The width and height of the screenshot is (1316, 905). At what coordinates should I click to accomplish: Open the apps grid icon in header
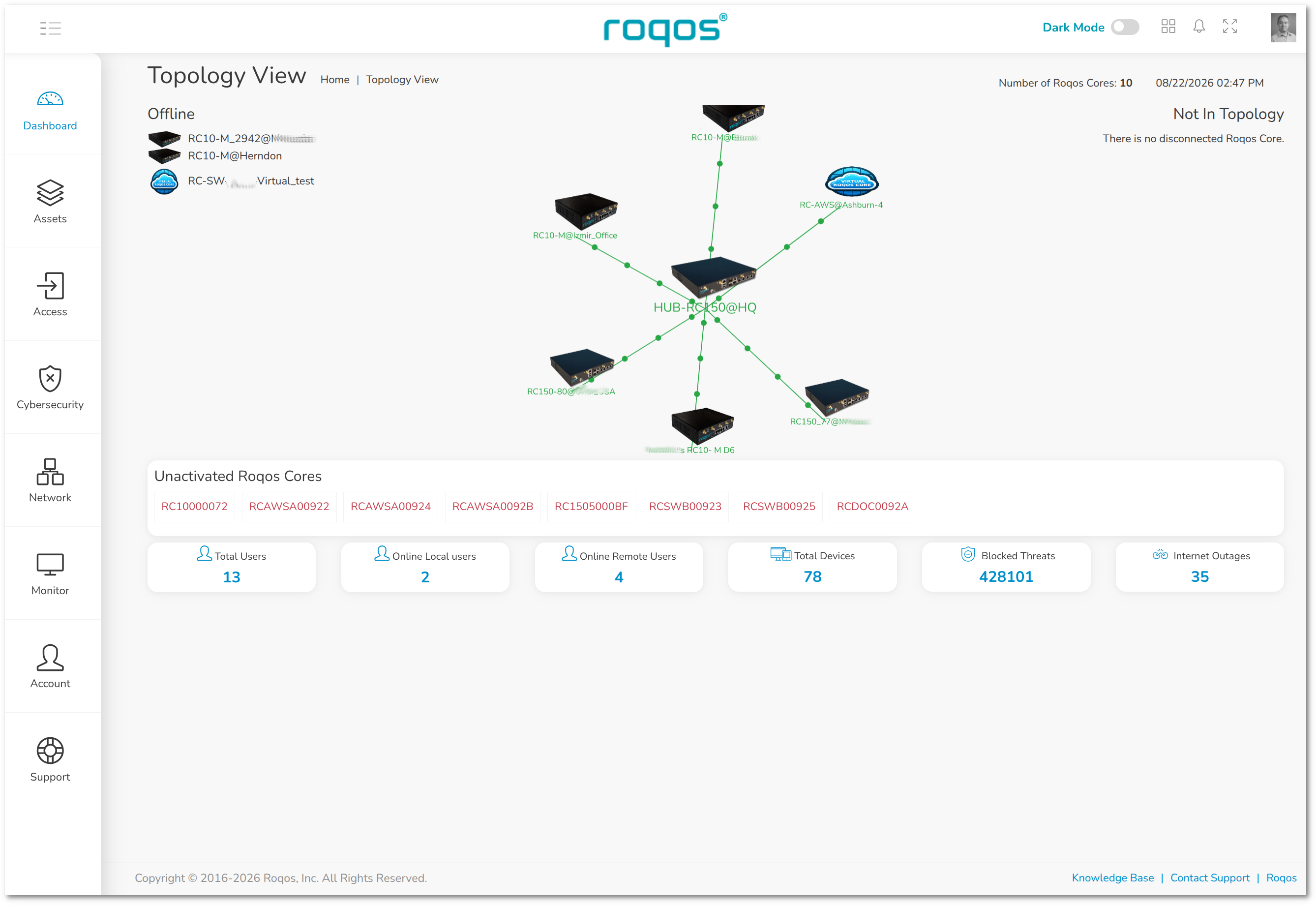pos(1168,26)
